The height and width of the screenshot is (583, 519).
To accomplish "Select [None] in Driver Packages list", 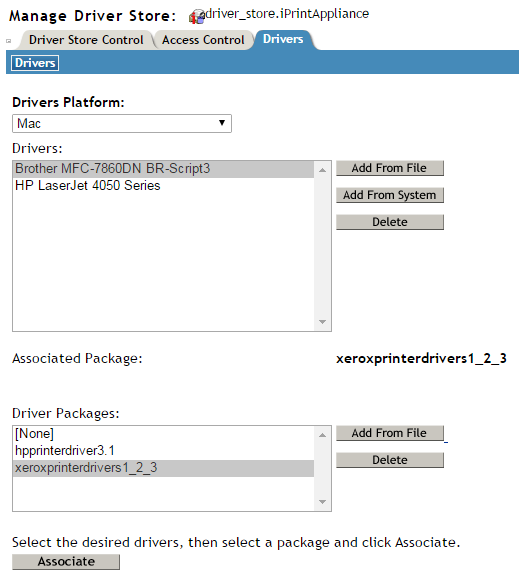I will coord(163,434).
